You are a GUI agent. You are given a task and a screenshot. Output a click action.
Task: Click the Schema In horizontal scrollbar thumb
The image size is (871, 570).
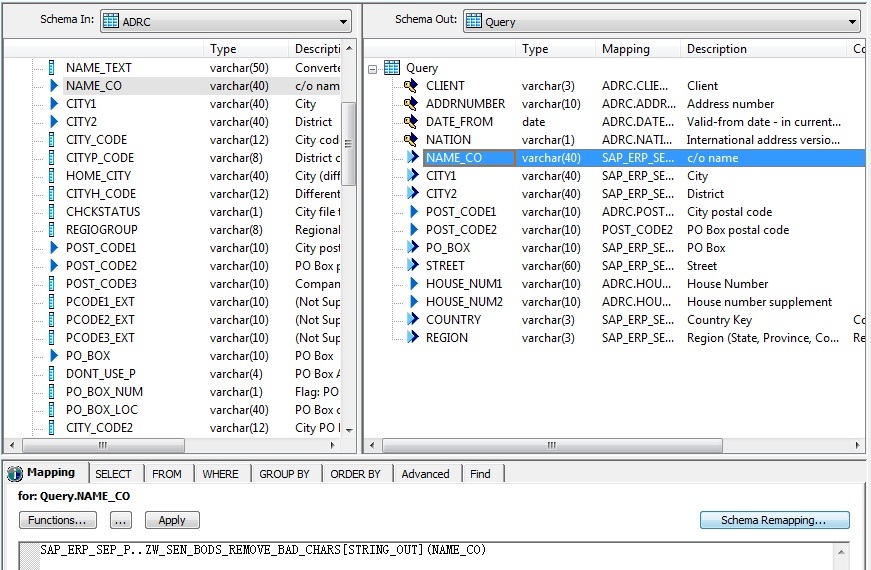tap(103, 445)
